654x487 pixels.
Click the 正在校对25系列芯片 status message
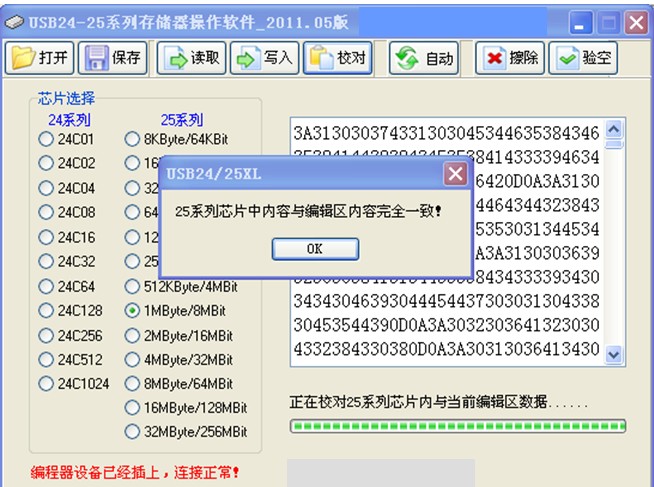pos(438,402)
